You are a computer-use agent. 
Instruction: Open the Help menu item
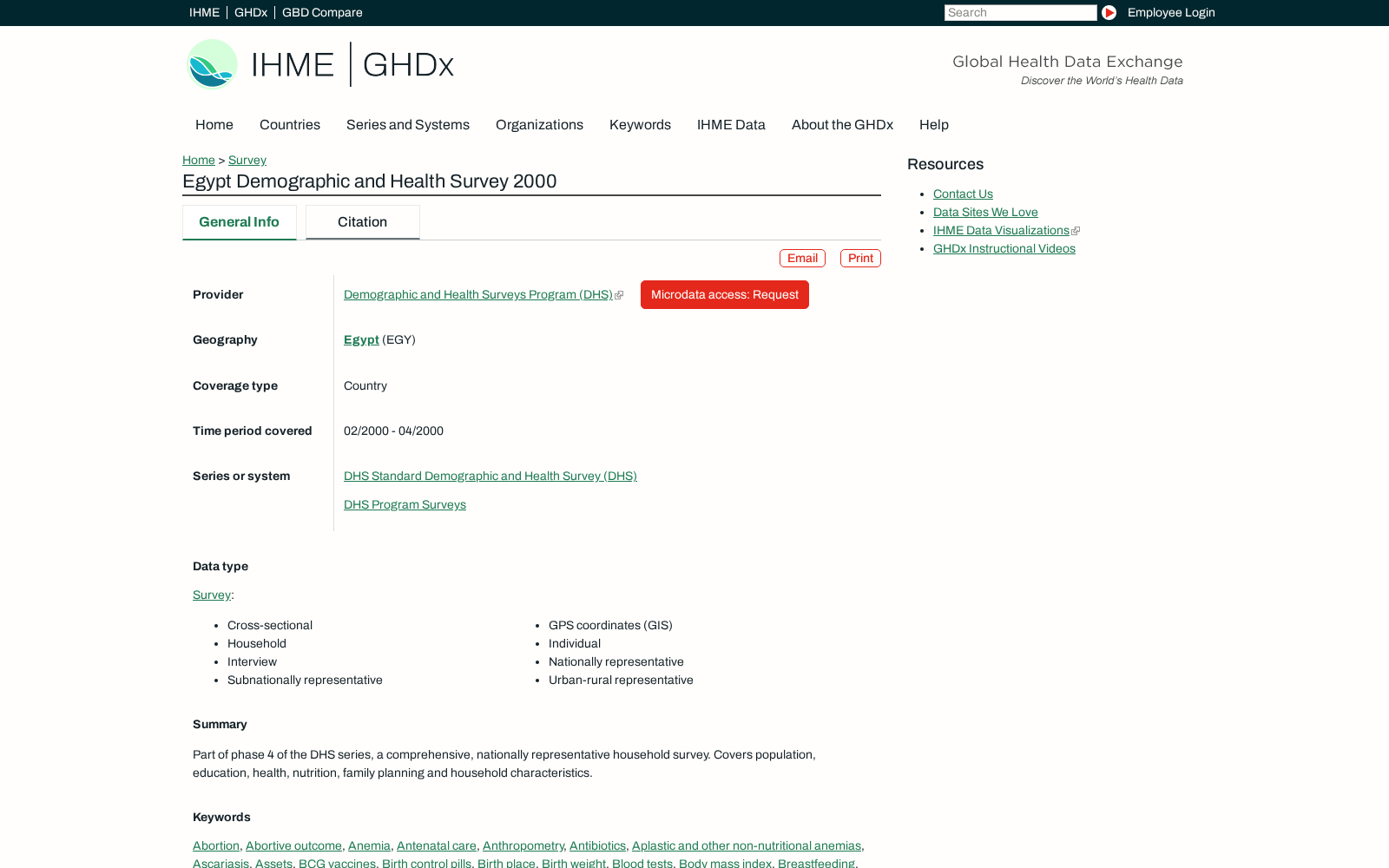[934, 124]
